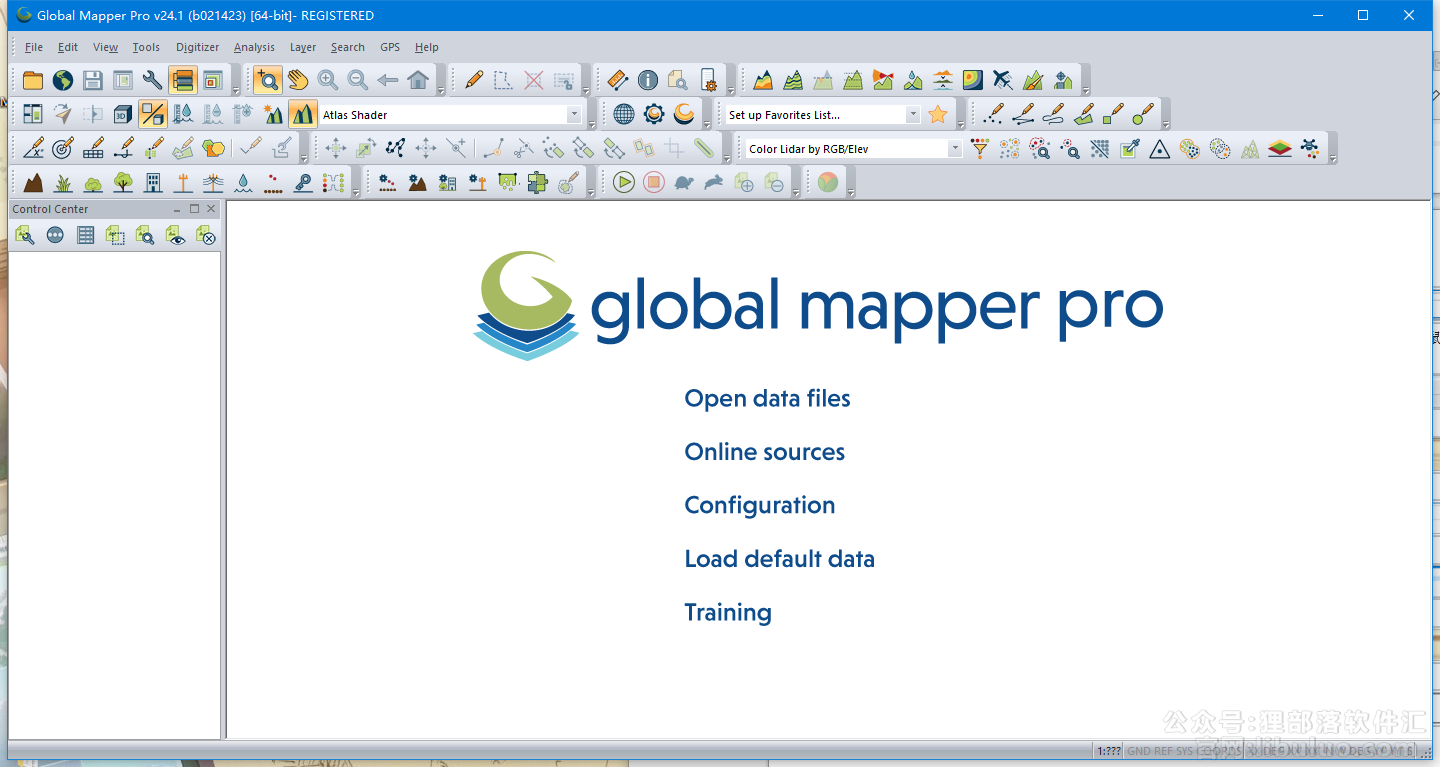This screenshot has height=767, width=1440.
Task: Click the jigsaw puzzle piece icon
Action: click(538, 183)
